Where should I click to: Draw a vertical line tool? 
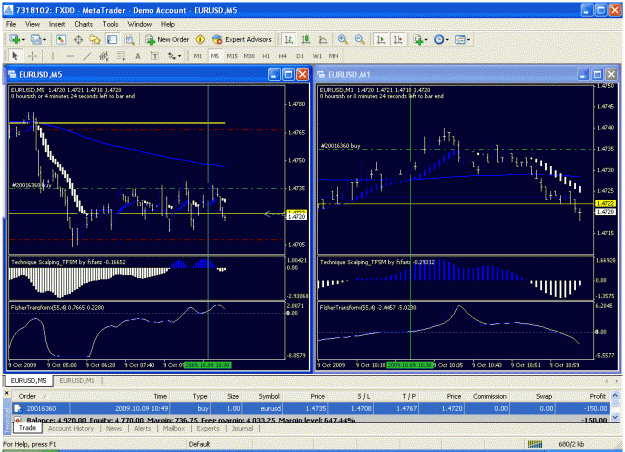click(53, 56)
